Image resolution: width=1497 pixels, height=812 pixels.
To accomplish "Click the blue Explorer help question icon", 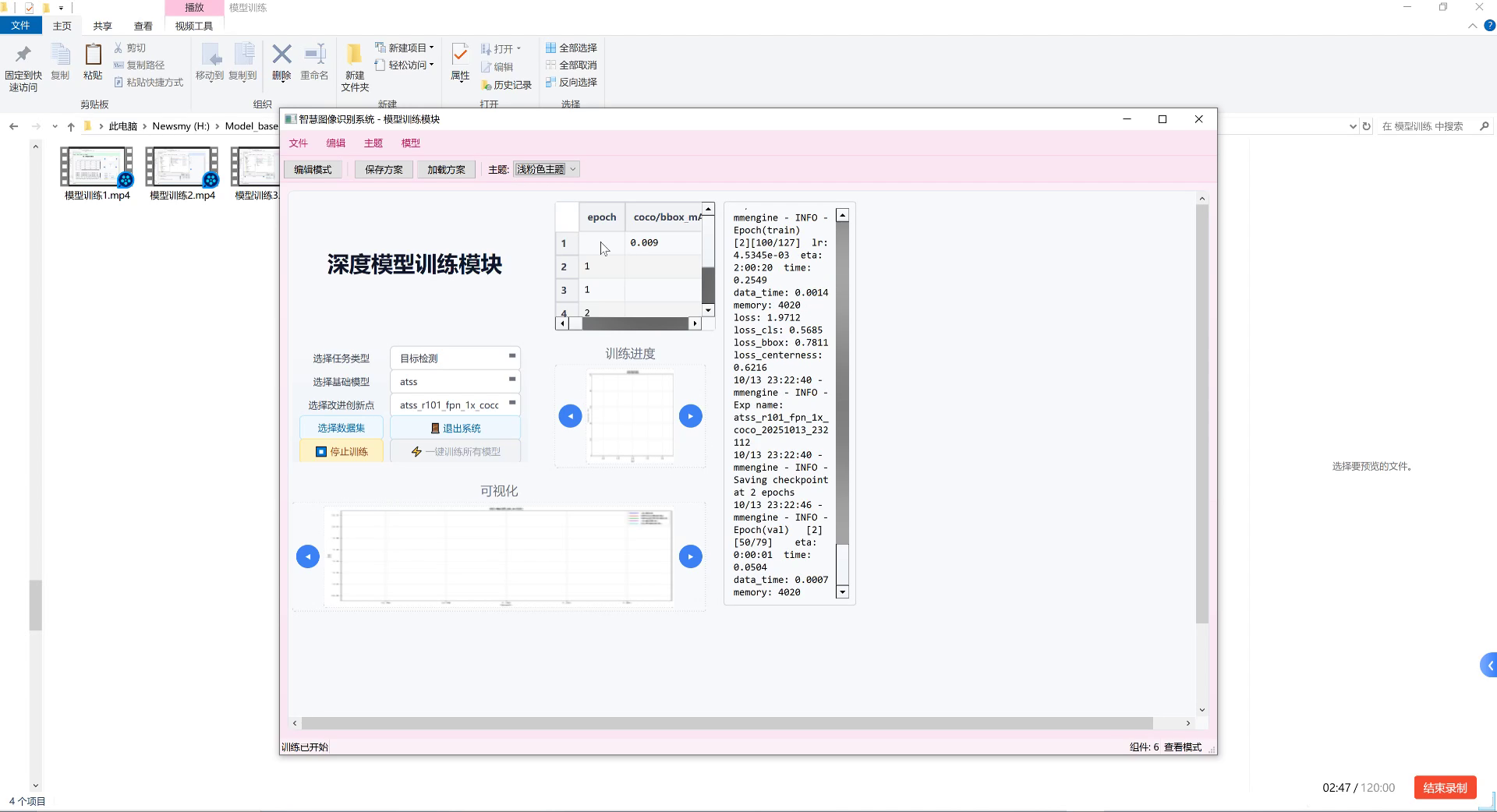I will point(1489,26).
